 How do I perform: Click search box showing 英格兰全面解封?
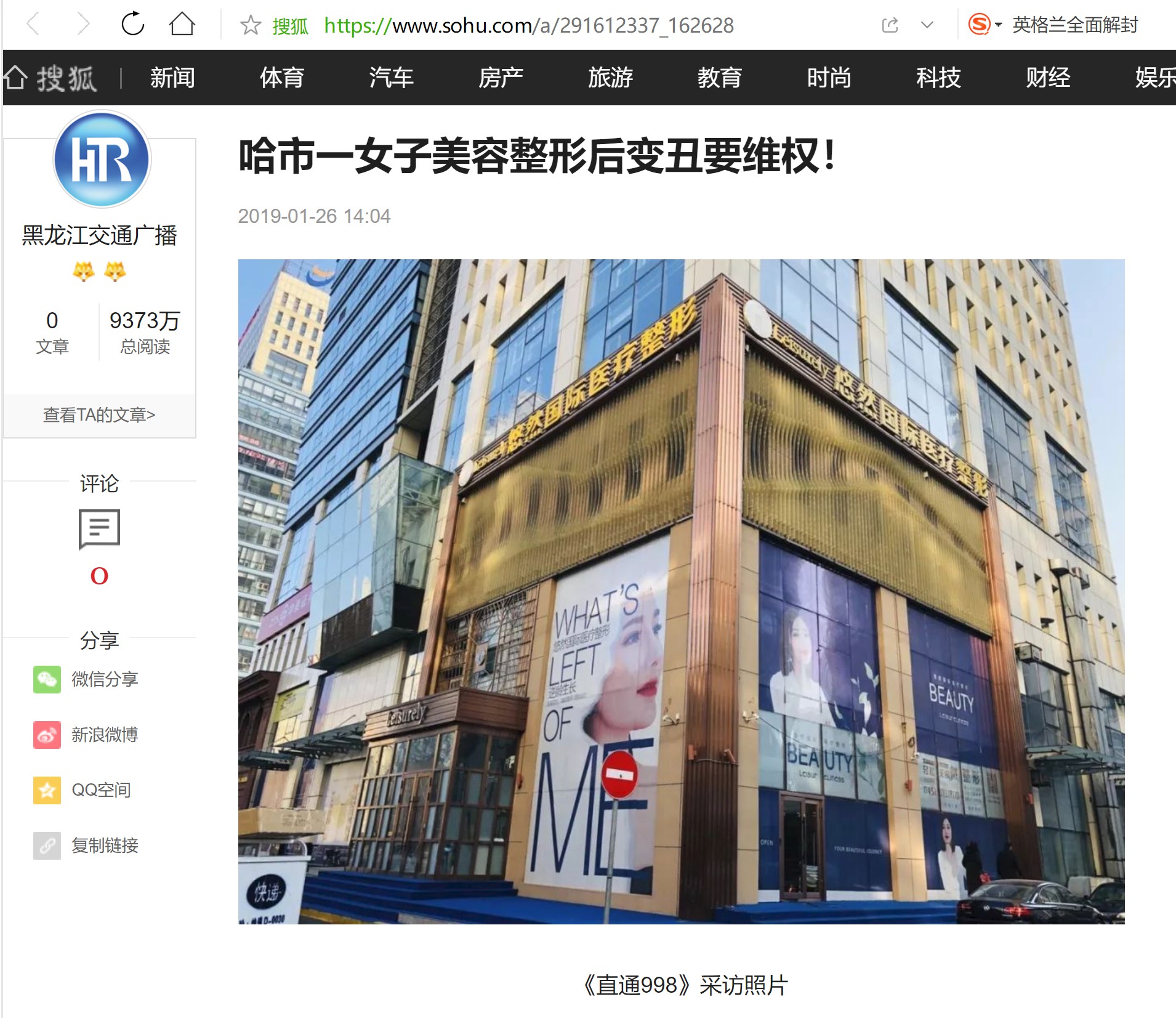click(x=1075, y=25)
